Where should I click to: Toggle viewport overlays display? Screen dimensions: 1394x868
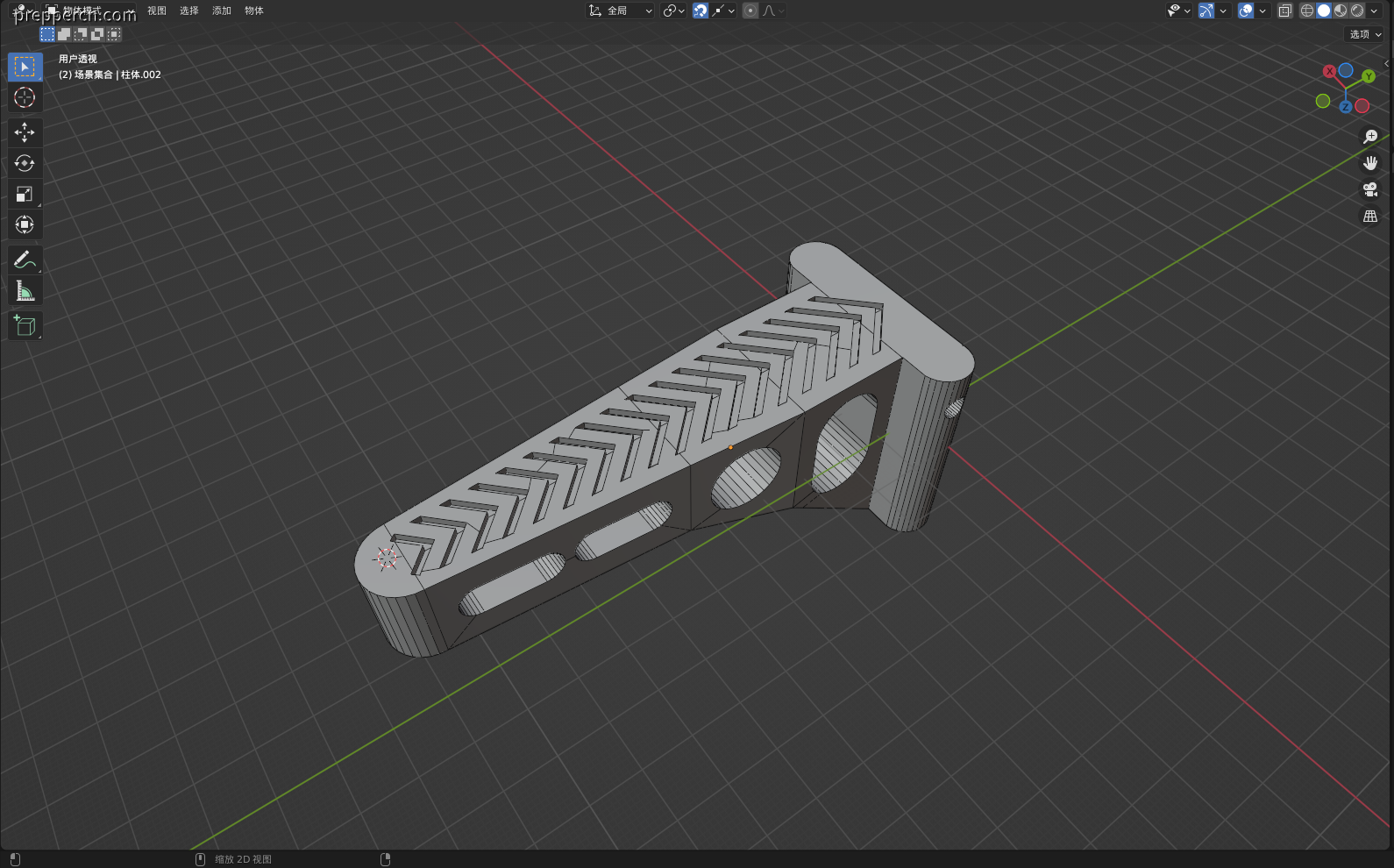pos(1246,11)
